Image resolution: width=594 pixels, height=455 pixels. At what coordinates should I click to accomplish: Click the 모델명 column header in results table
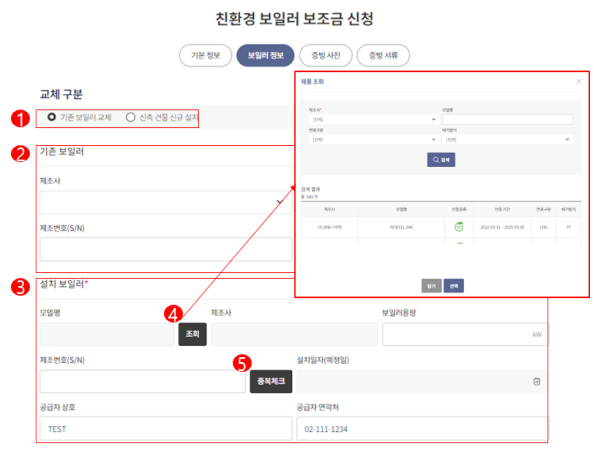pyautogui.click(x=401, y=209)
